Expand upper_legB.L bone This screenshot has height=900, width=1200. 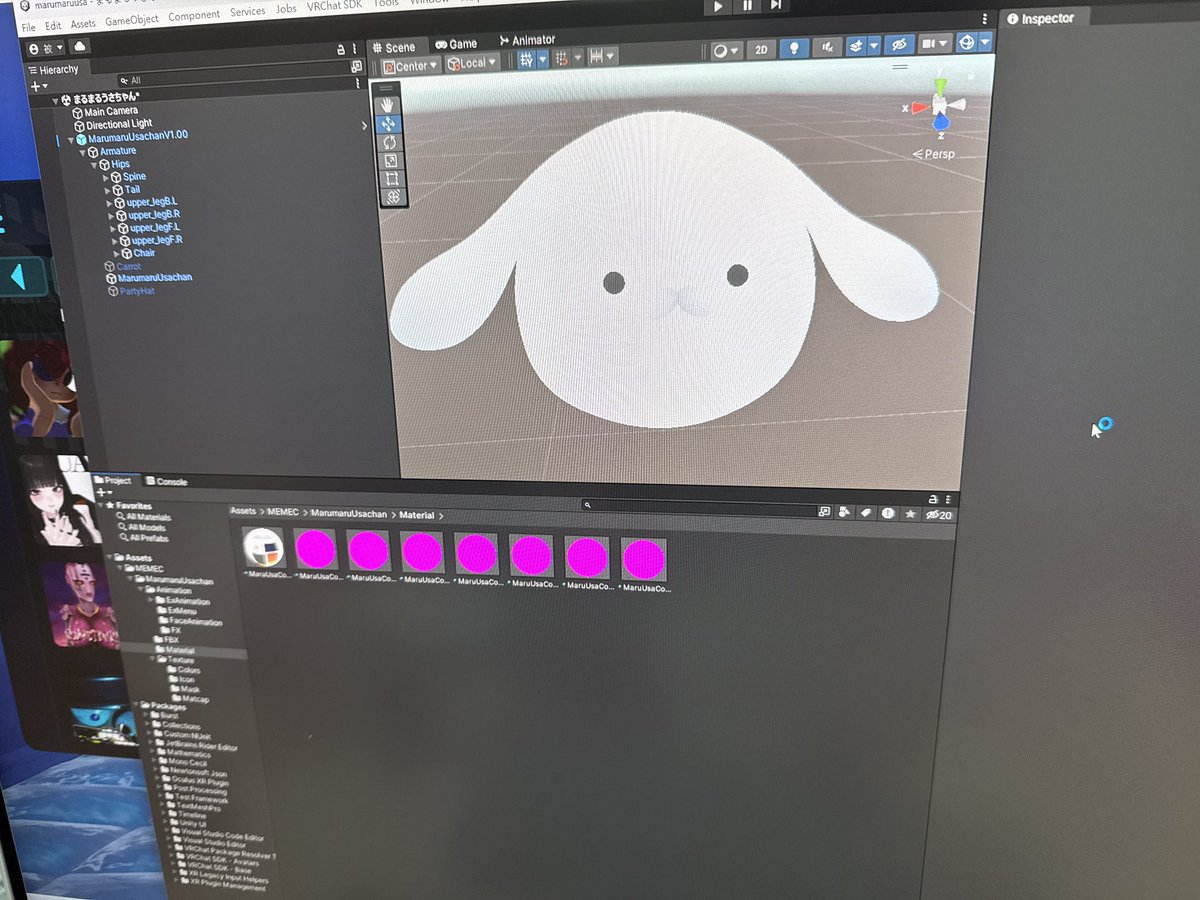click(109, 203)
